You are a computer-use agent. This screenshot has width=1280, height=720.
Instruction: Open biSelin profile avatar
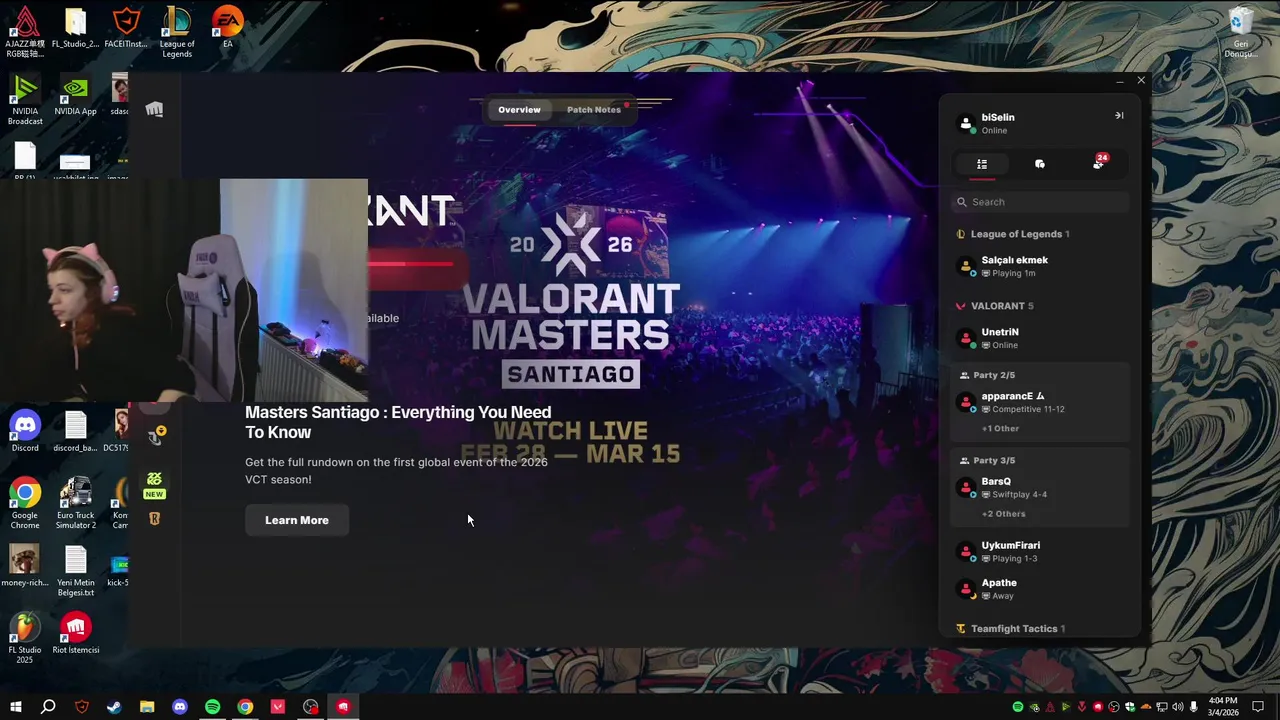click(966, 124)
